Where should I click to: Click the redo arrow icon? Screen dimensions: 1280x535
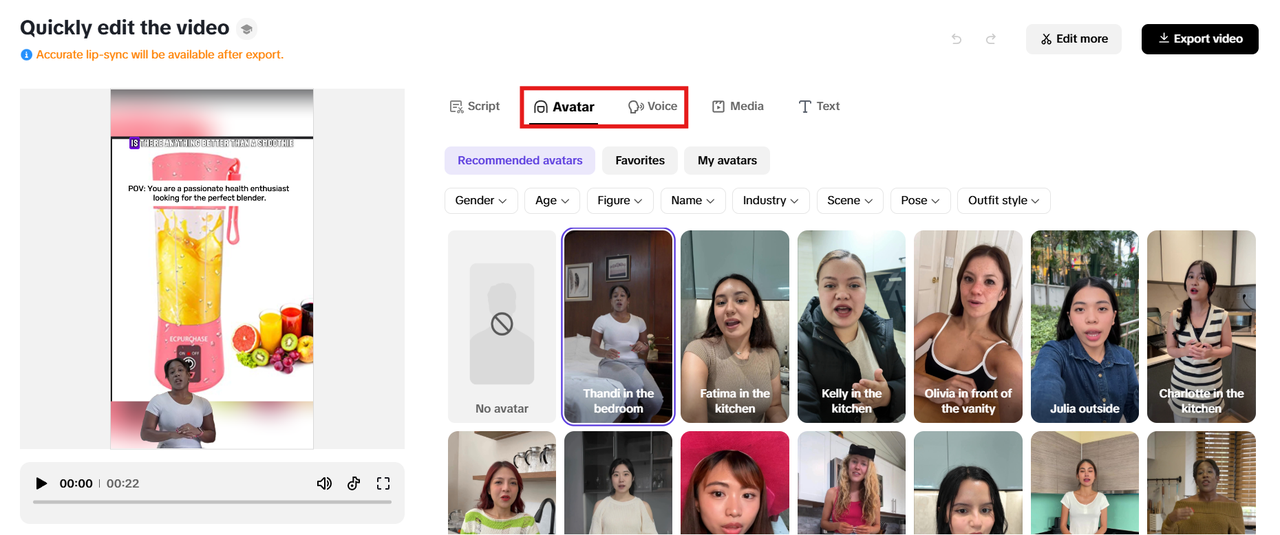point(991,39)
